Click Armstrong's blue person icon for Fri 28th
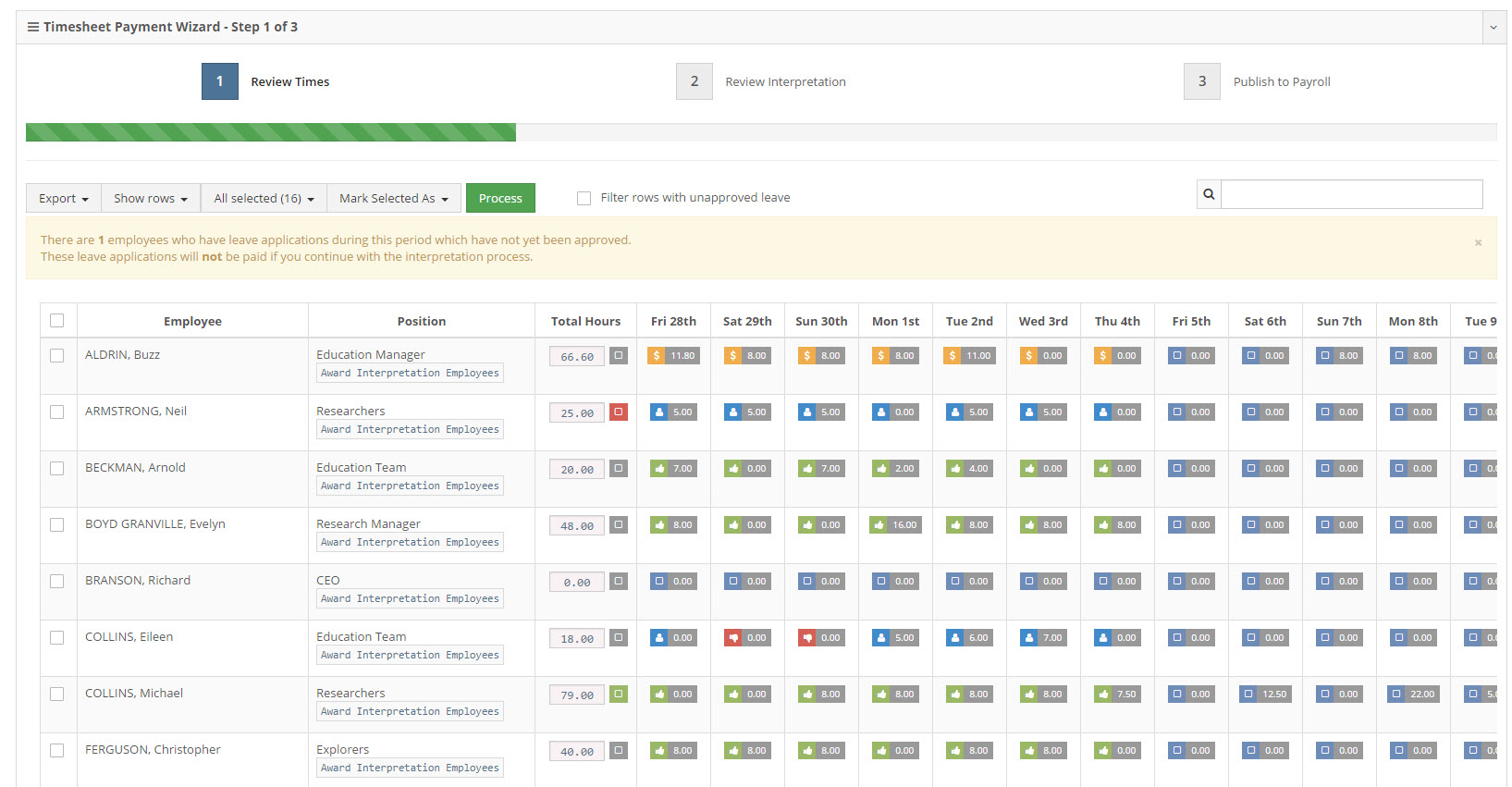This screenshot has height=787, width=1512. (659, 412)
